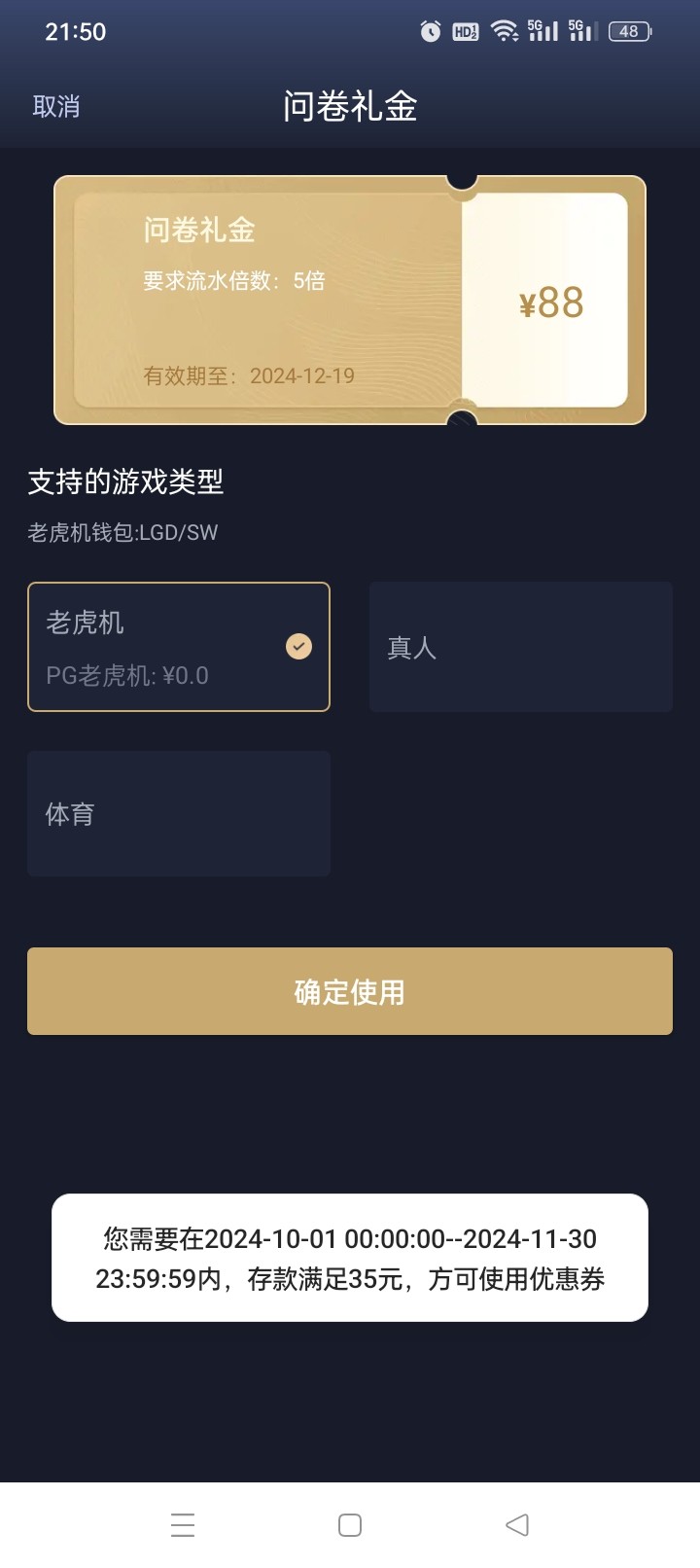Tap the 老虎机钱包:LGD/SW wallet text
The image size is (700, 1568).
122,532
